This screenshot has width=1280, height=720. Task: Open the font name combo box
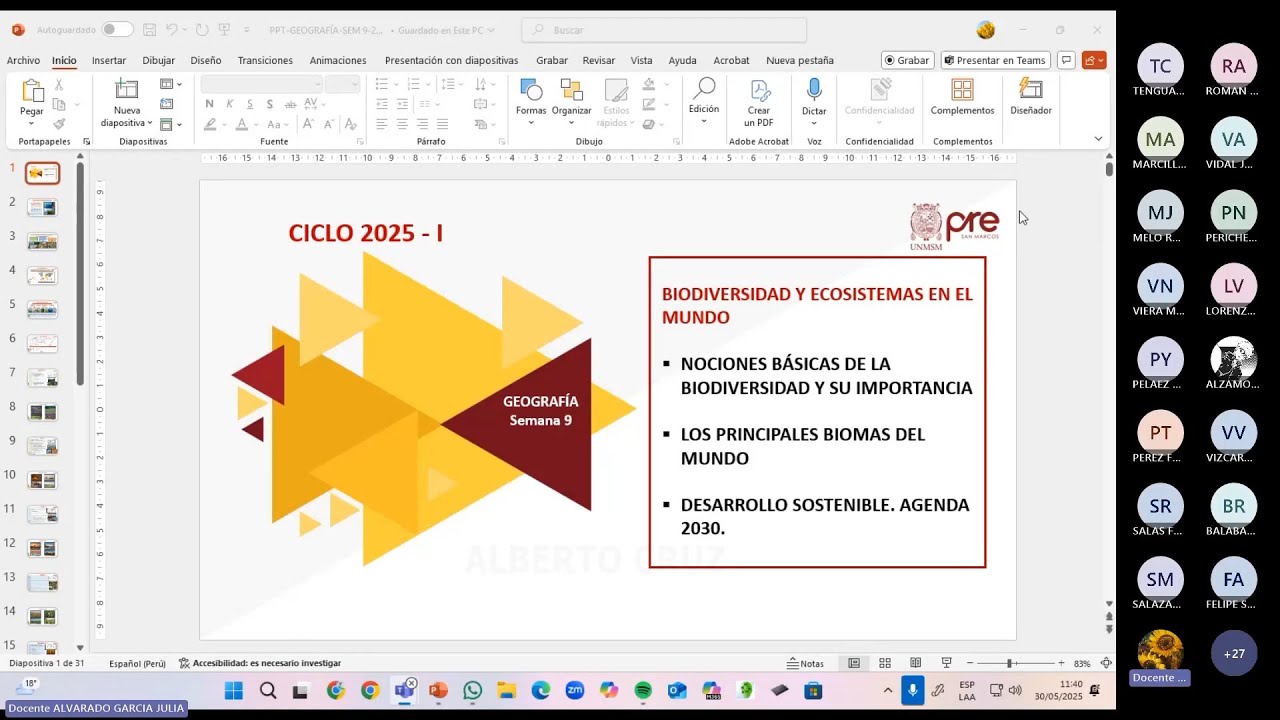(261, 84)
